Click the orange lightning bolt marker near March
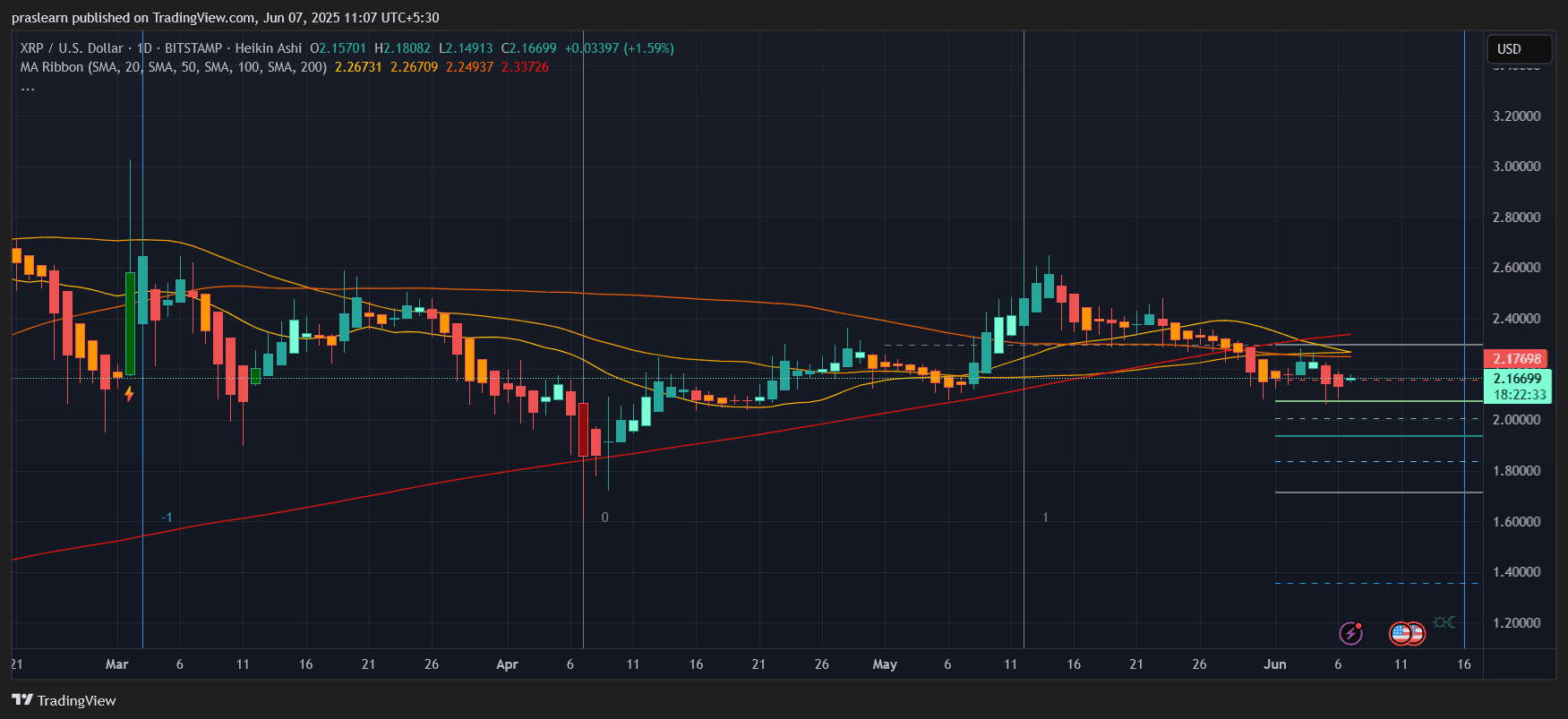Viewport: 1568px width, 719px height. click(x=129, y=393)
